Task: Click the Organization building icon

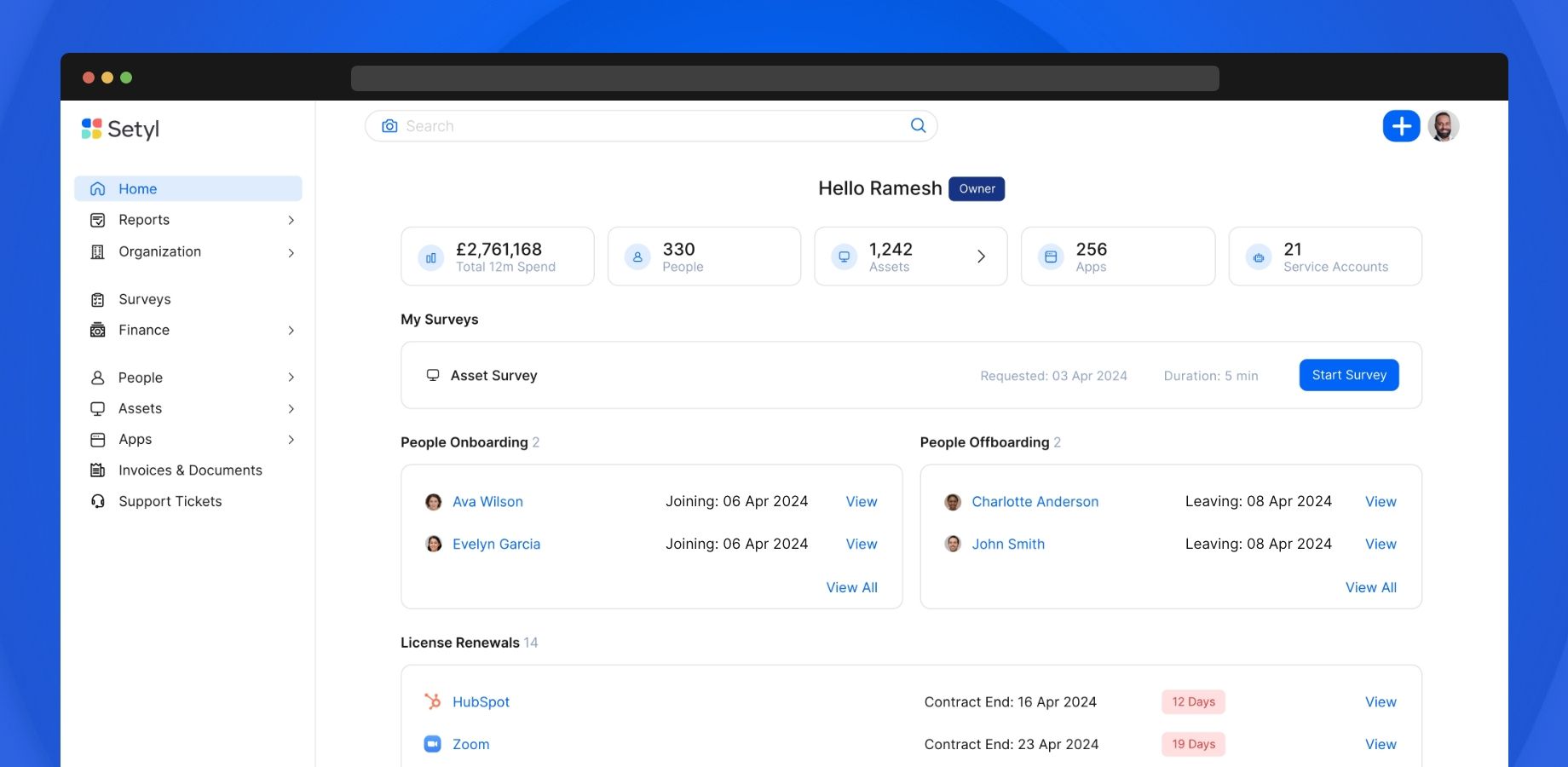Action: coord(98,251)
